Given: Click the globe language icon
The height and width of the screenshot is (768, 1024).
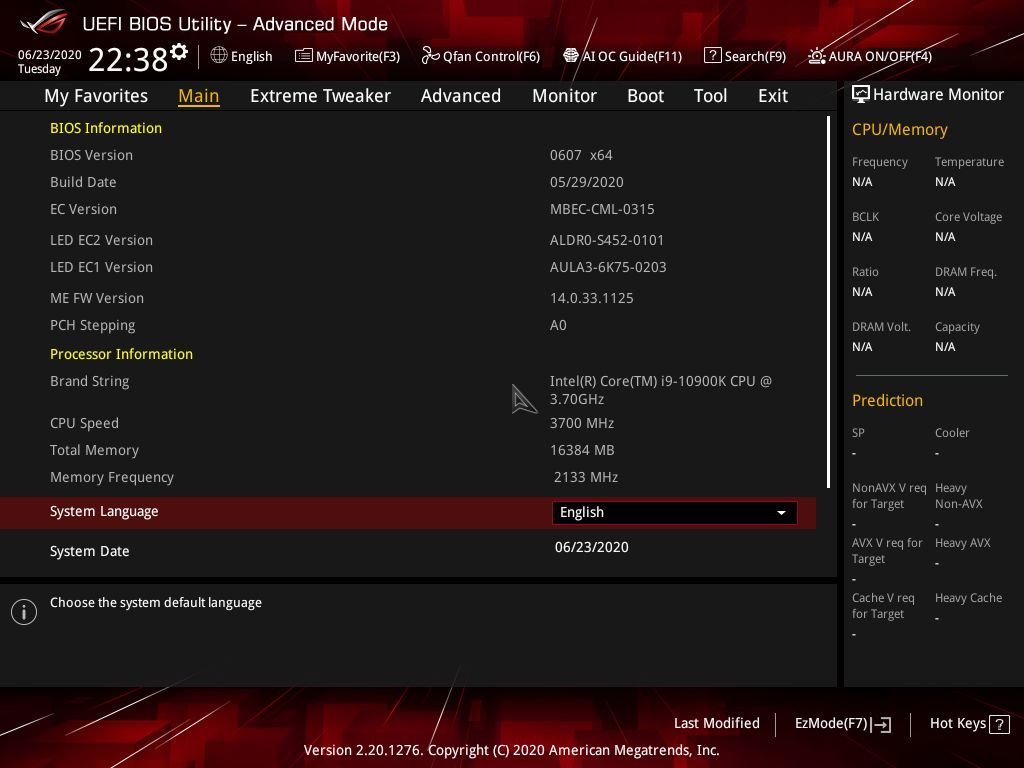Looking at the screenshot, I should 219,56.
